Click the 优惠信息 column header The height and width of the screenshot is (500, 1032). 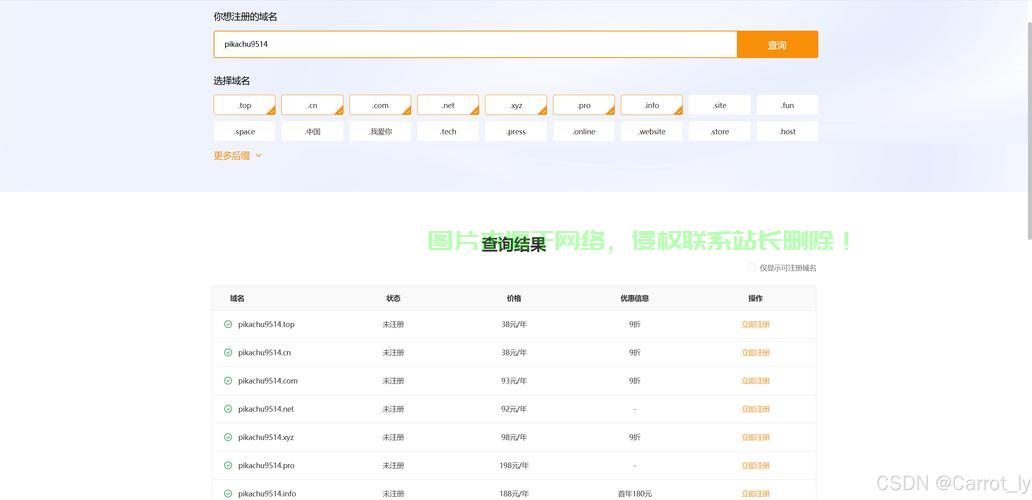tap(634, 298)
